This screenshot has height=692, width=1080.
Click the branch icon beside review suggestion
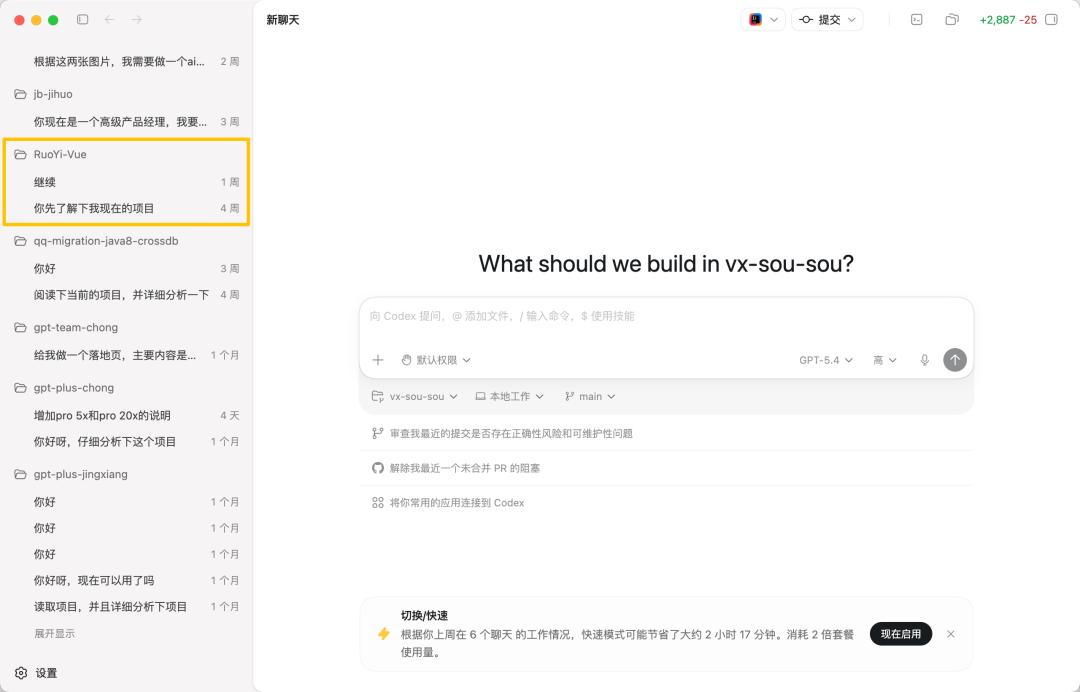pyautogui.click(x=377, y=434)
